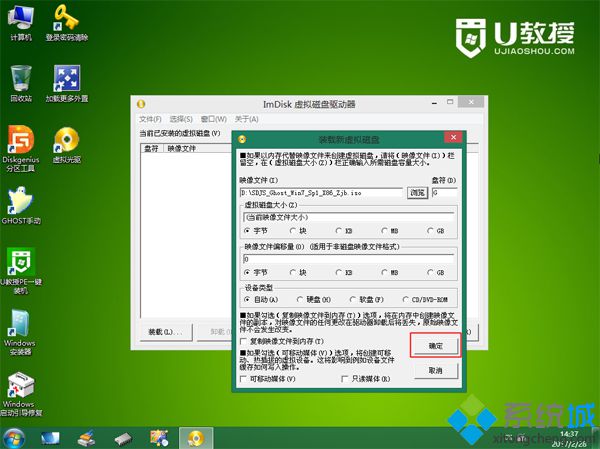Select 字节 under 虚拟磁盘大小
Image resolution: width=600 pixels, height=449 pixels.
click(256, 231)
